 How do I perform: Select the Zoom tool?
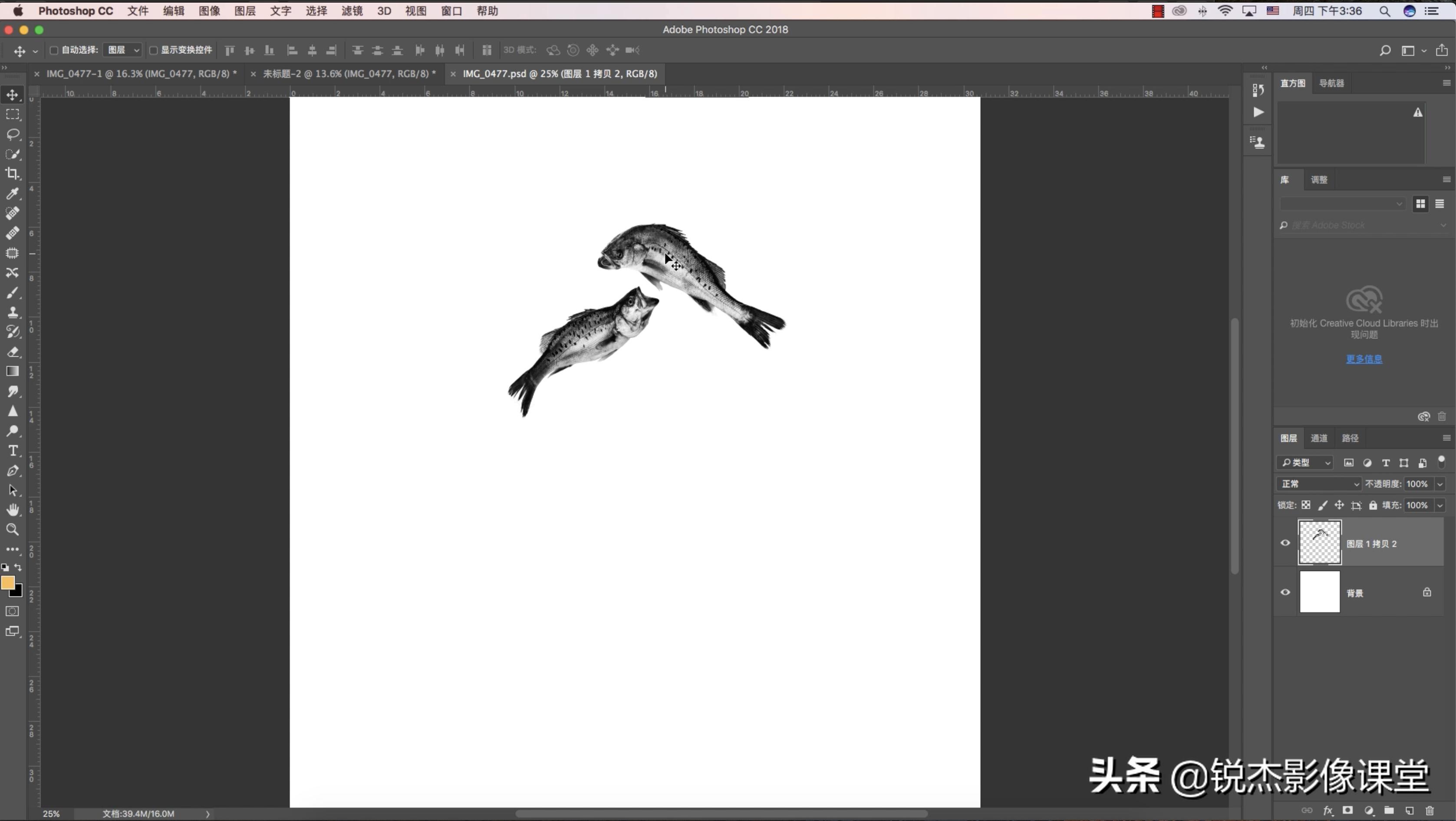pyautogui.click(x=13, y=529)
